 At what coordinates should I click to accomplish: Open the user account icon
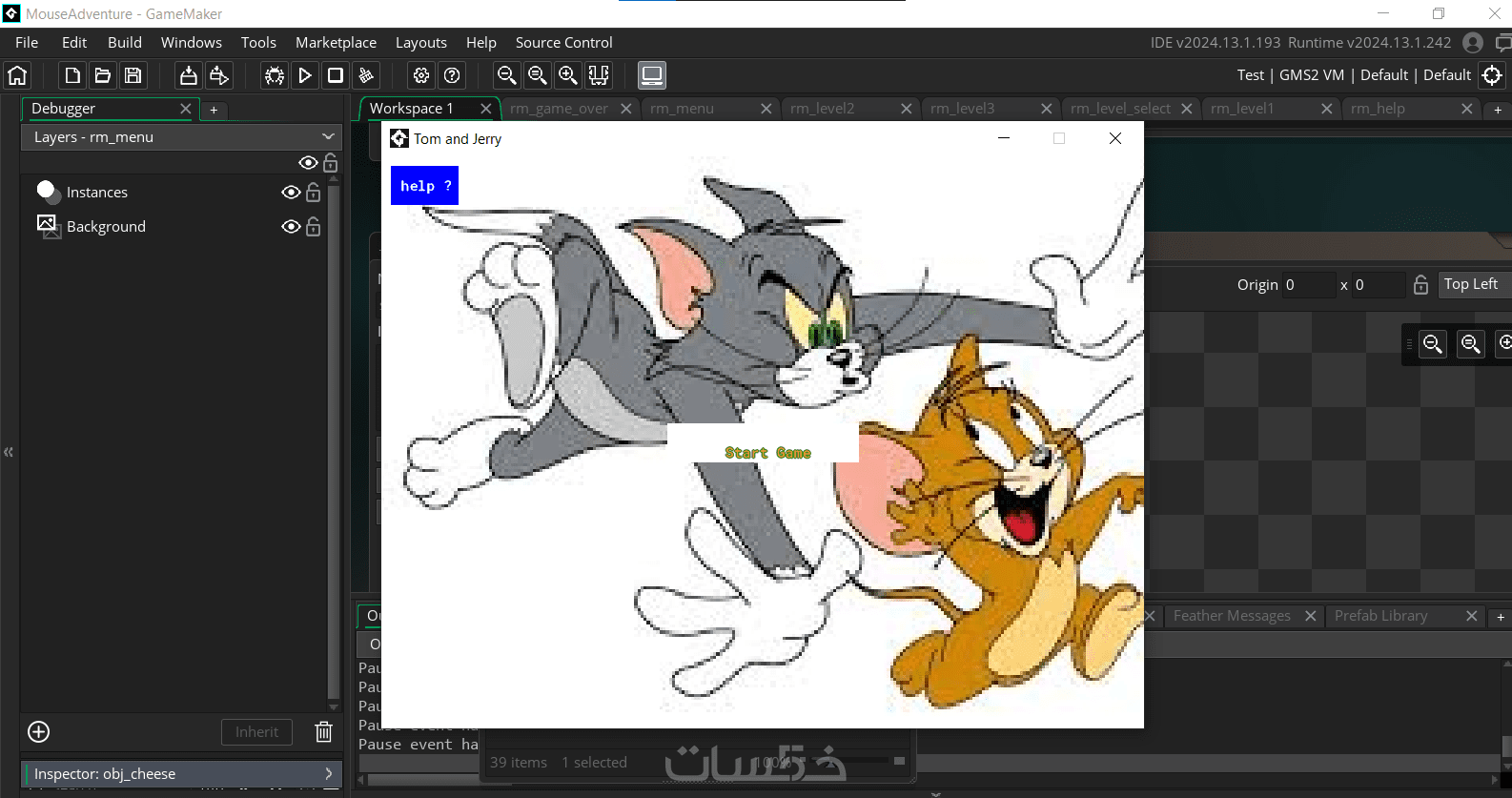(x=1473, y=43)
